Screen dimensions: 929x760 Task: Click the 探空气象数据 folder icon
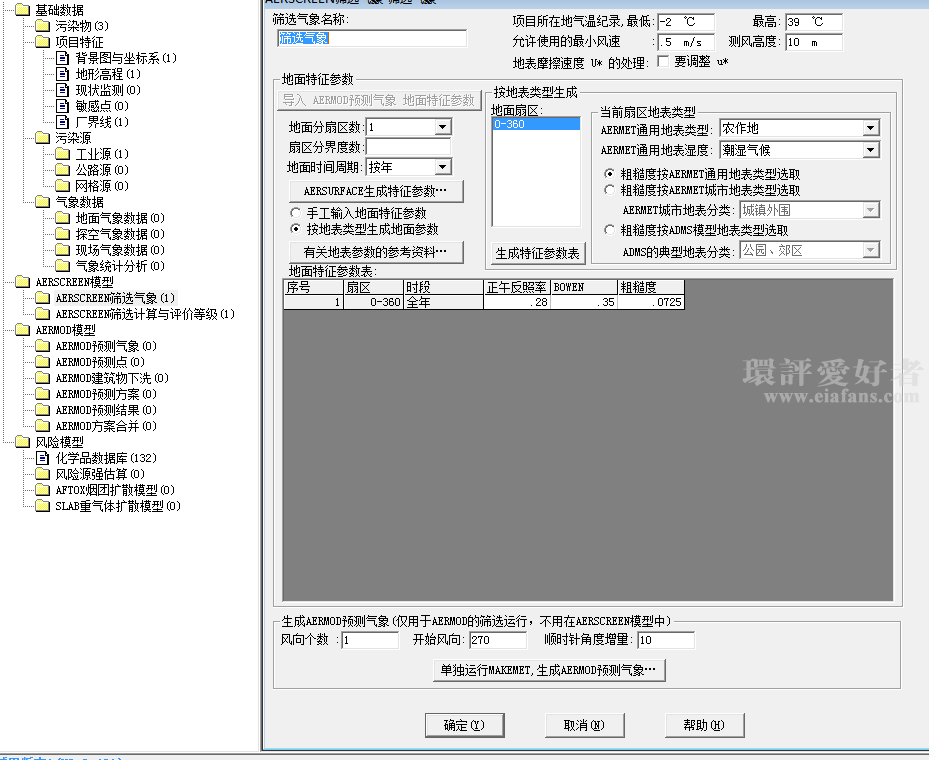tap(62, 233)
